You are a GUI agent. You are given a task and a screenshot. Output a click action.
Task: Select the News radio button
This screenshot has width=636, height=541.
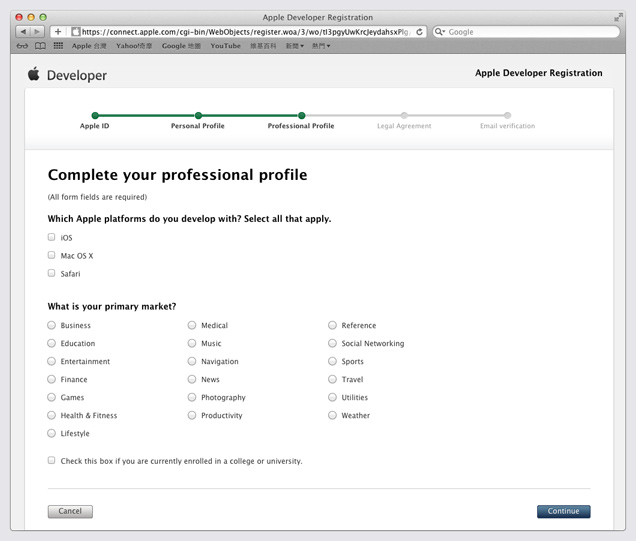point(192,379)
